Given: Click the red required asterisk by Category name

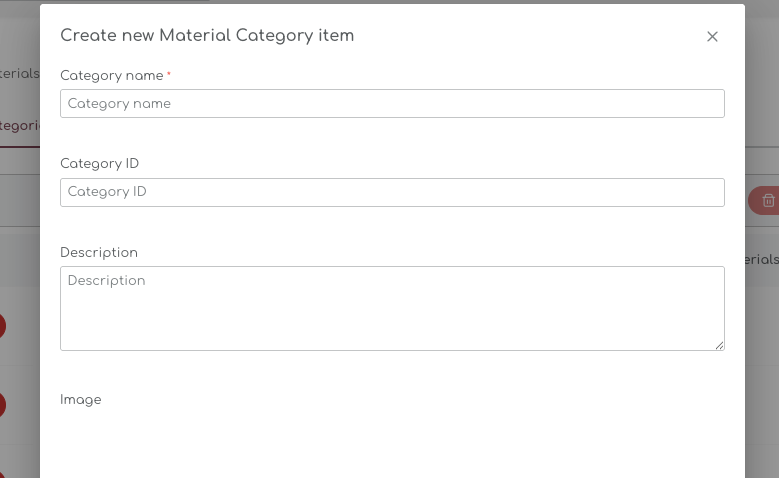Looking at the screenshot, I should [169, 74].
